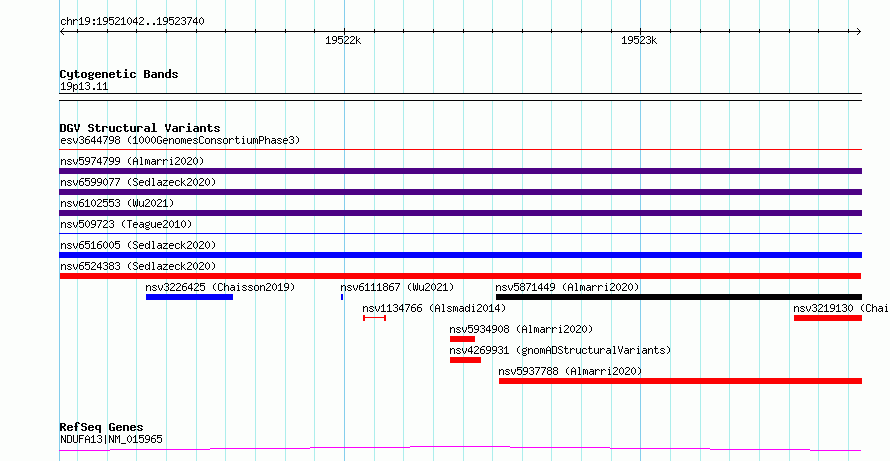This screenshot has height=461, width=890.
Task: Click the nsv3219130 label at right edge
Action: [841, 308]
